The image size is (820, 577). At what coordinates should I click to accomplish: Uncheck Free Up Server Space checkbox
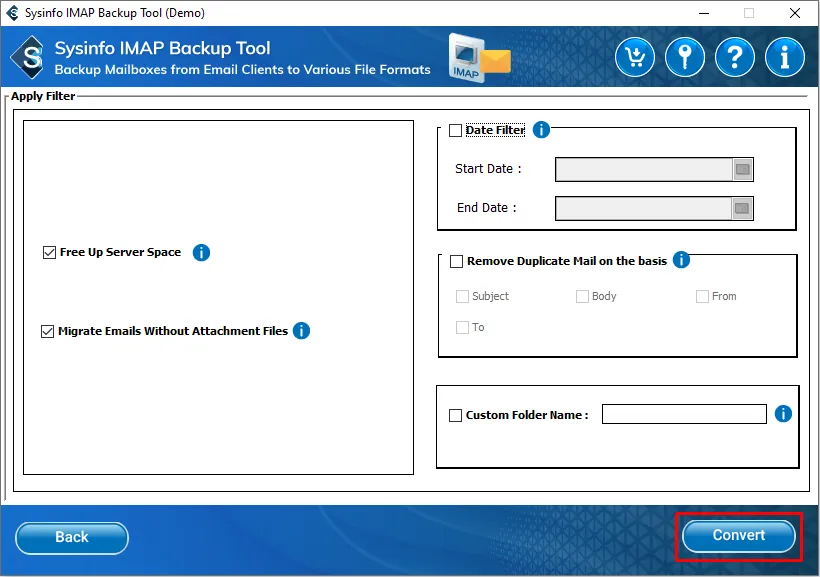pyautogui.click(x=49, y=253)
